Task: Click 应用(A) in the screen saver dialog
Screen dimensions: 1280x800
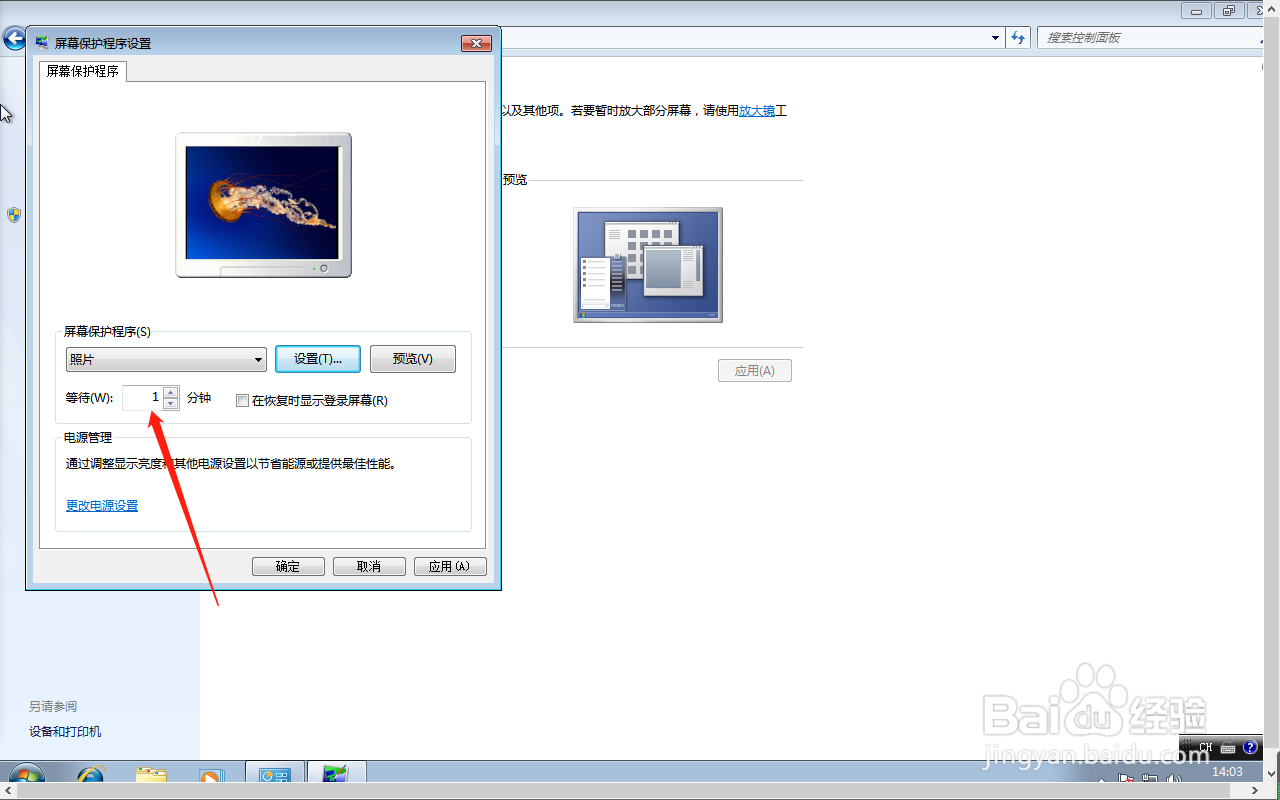Action: click(450, 566)
